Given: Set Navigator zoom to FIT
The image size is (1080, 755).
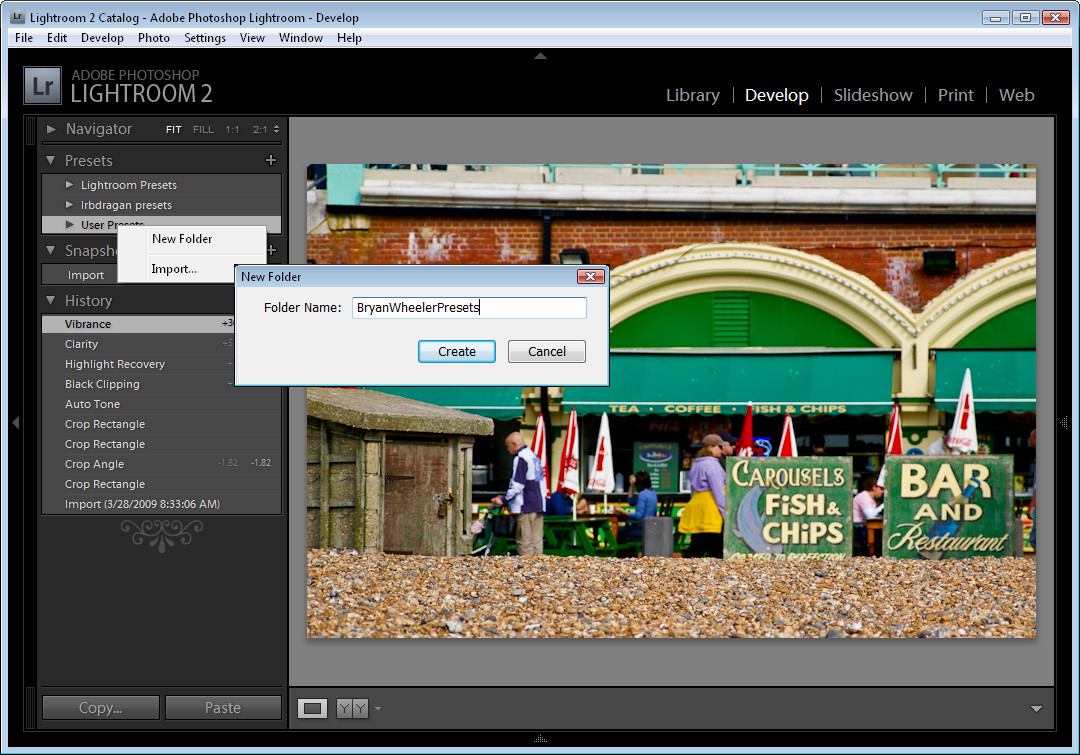Looking at the screenshot, I should pyautogui.click(x=174, y=130).
